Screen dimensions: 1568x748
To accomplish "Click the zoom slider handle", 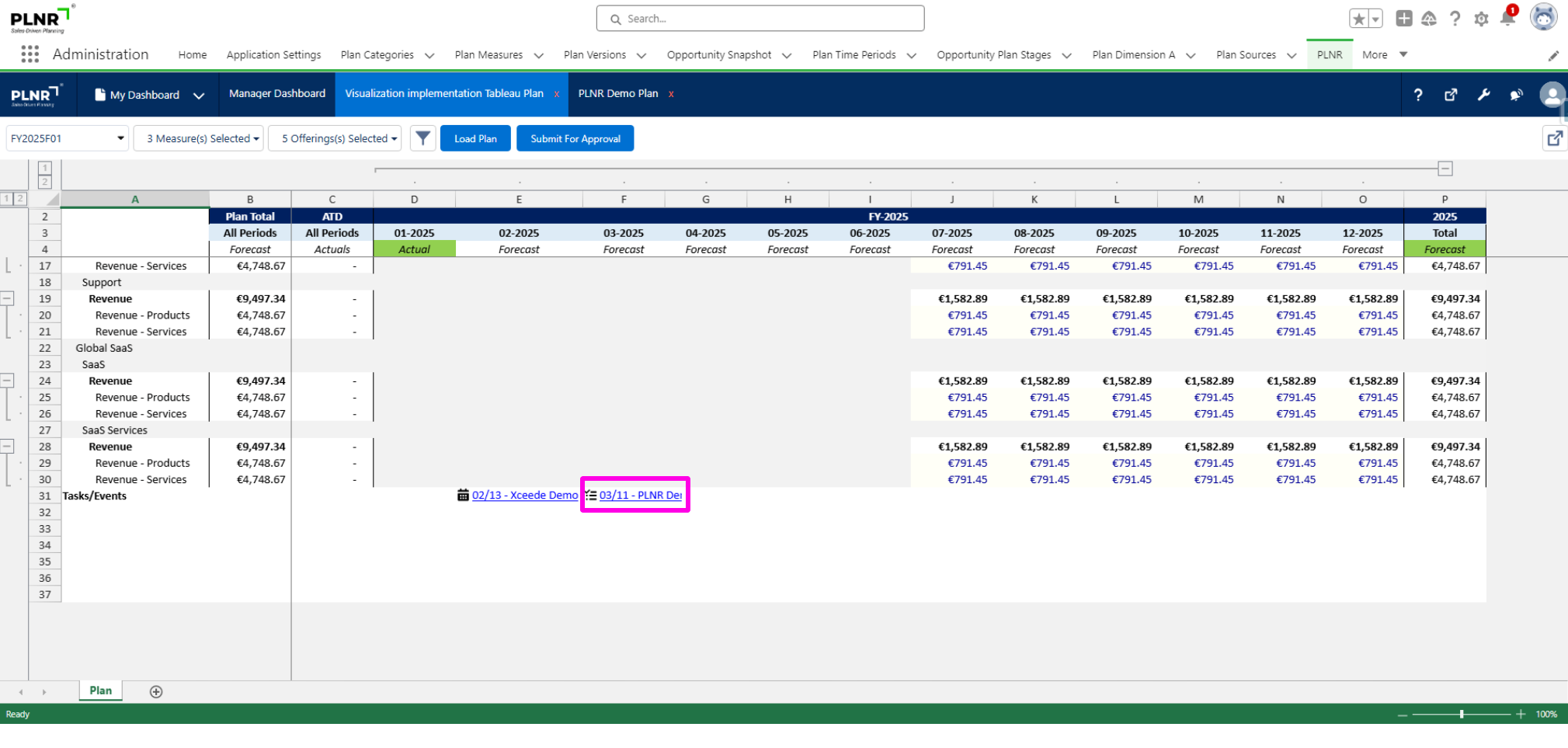I will coord(1462,714).
